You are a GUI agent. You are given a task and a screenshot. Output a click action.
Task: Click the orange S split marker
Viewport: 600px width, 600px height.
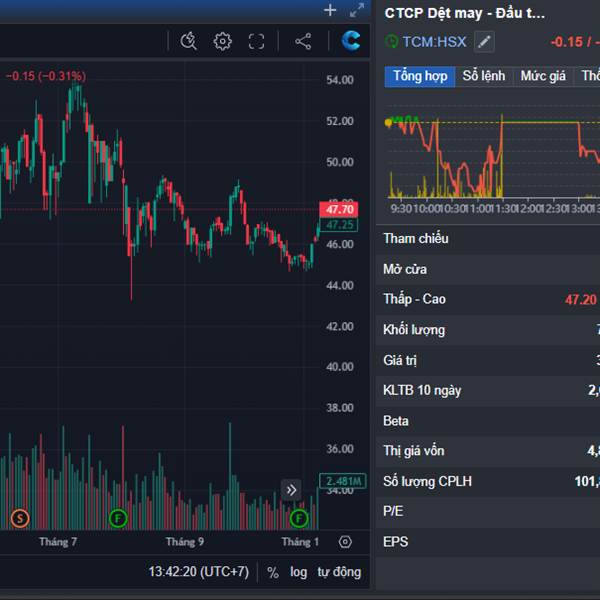(20, 518)
